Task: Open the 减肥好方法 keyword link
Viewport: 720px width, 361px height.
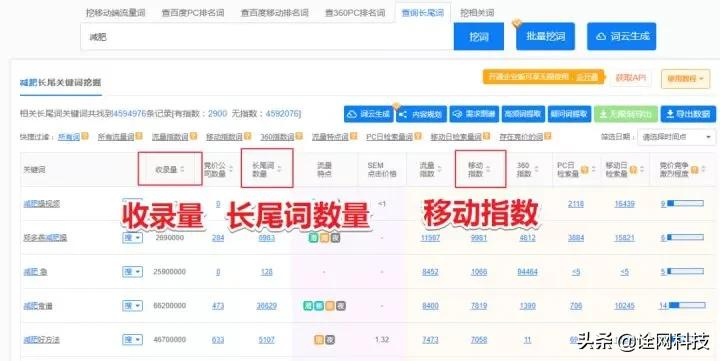Action: tap(41, 340)
